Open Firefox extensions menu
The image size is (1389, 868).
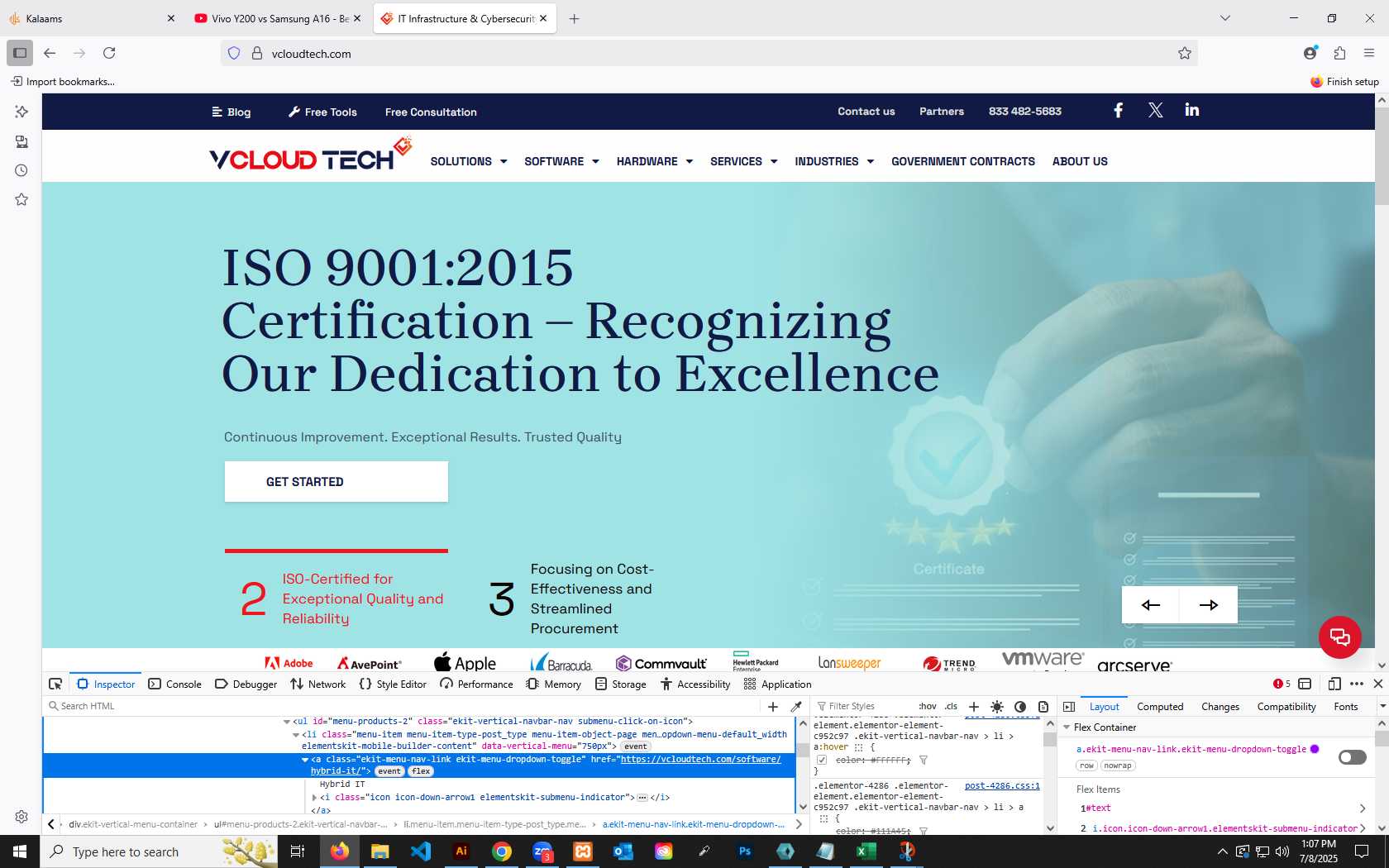point(1339,53)
